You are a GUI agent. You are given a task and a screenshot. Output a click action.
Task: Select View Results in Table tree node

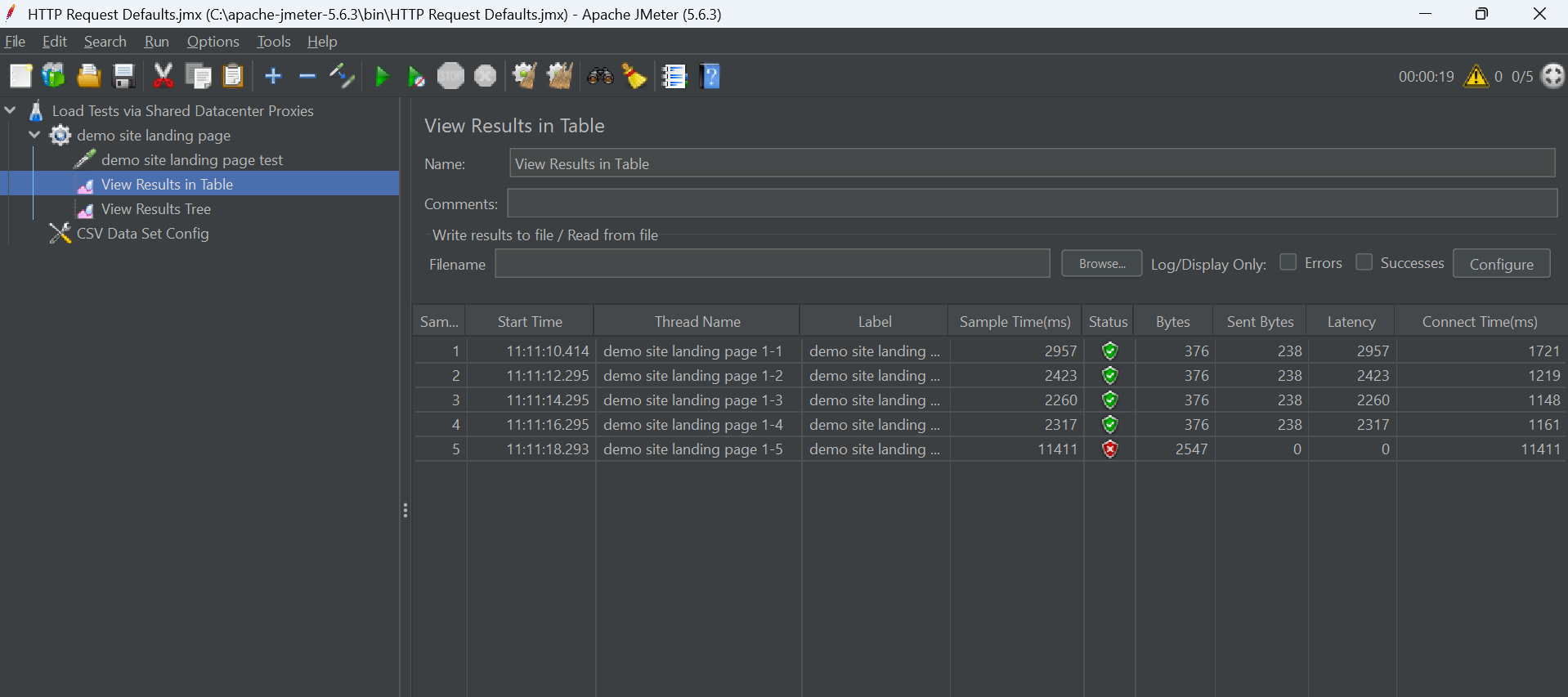pyautogui.click(x=167, y=185)
